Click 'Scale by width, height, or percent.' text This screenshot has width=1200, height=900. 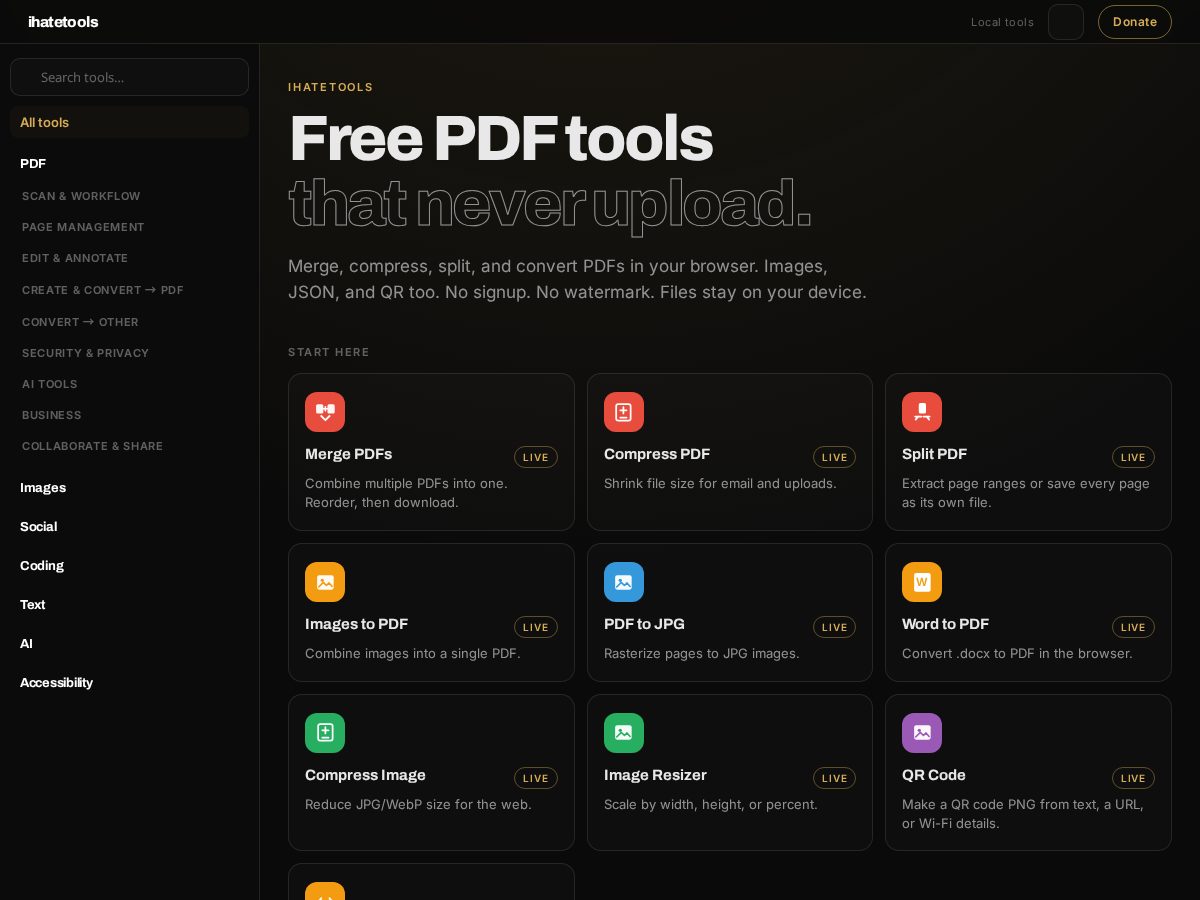tap(711, 804)
